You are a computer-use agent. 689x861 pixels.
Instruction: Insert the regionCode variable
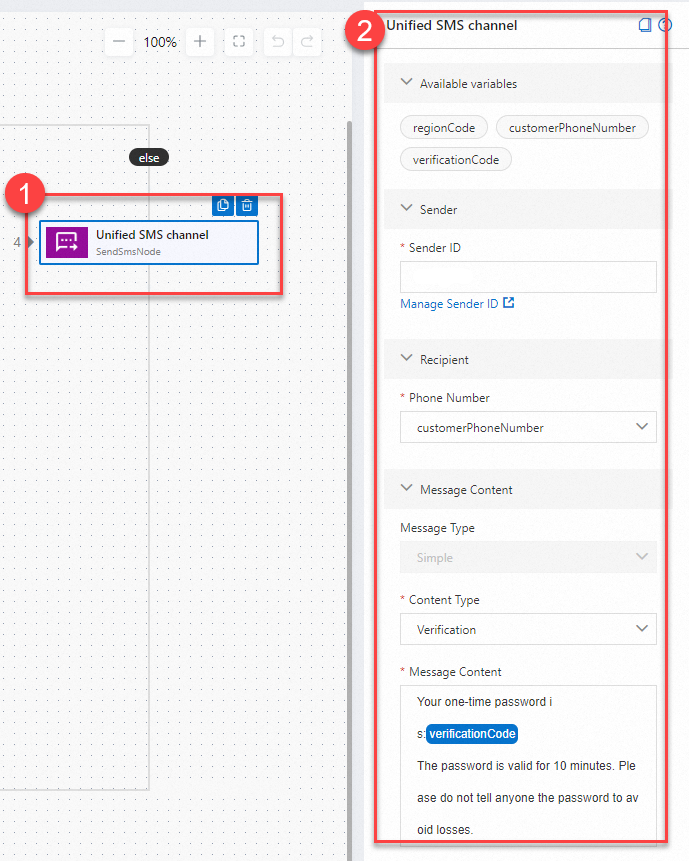click(444, 127)
